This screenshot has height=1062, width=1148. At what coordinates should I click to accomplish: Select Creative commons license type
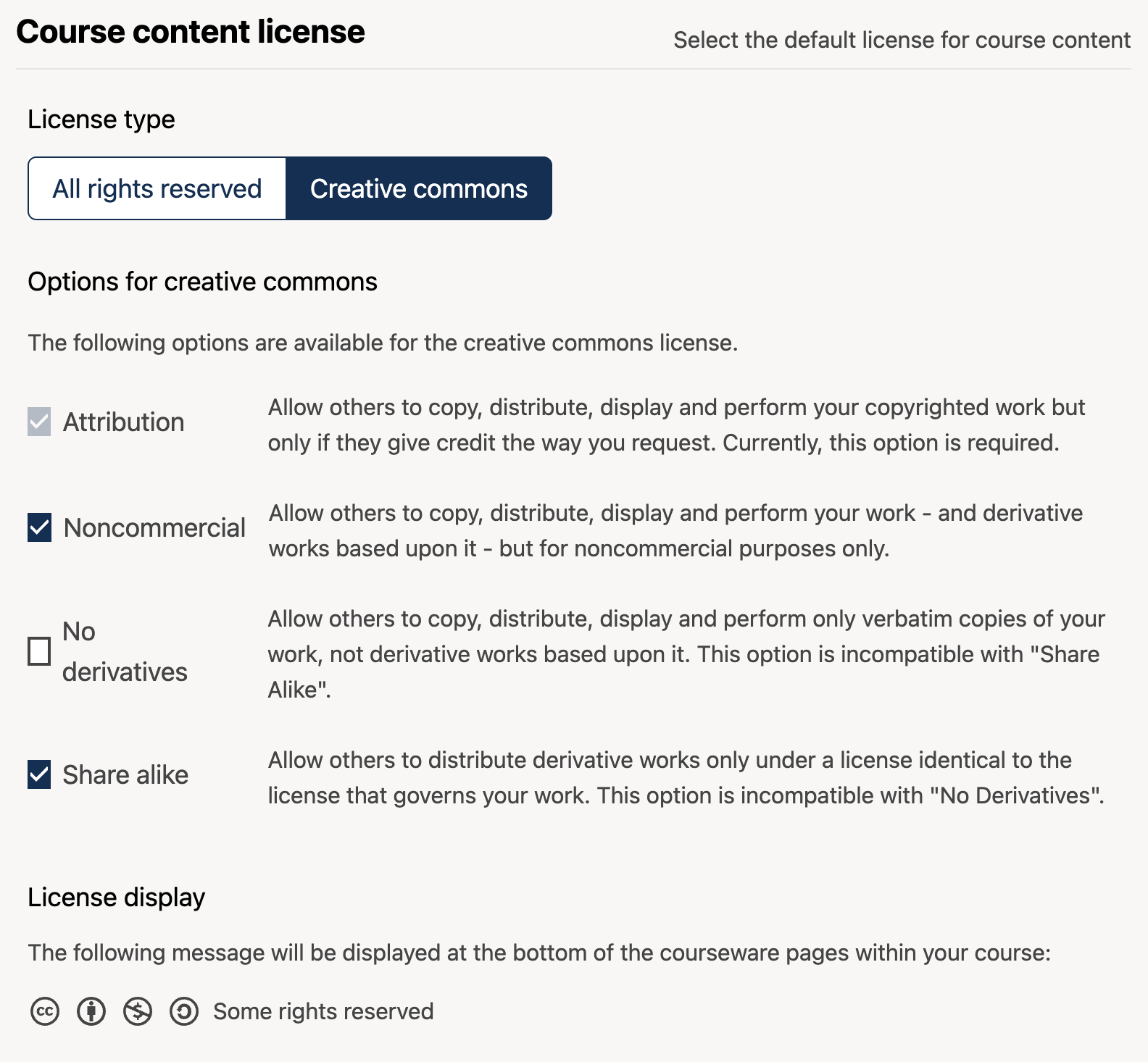click(419, 189)
